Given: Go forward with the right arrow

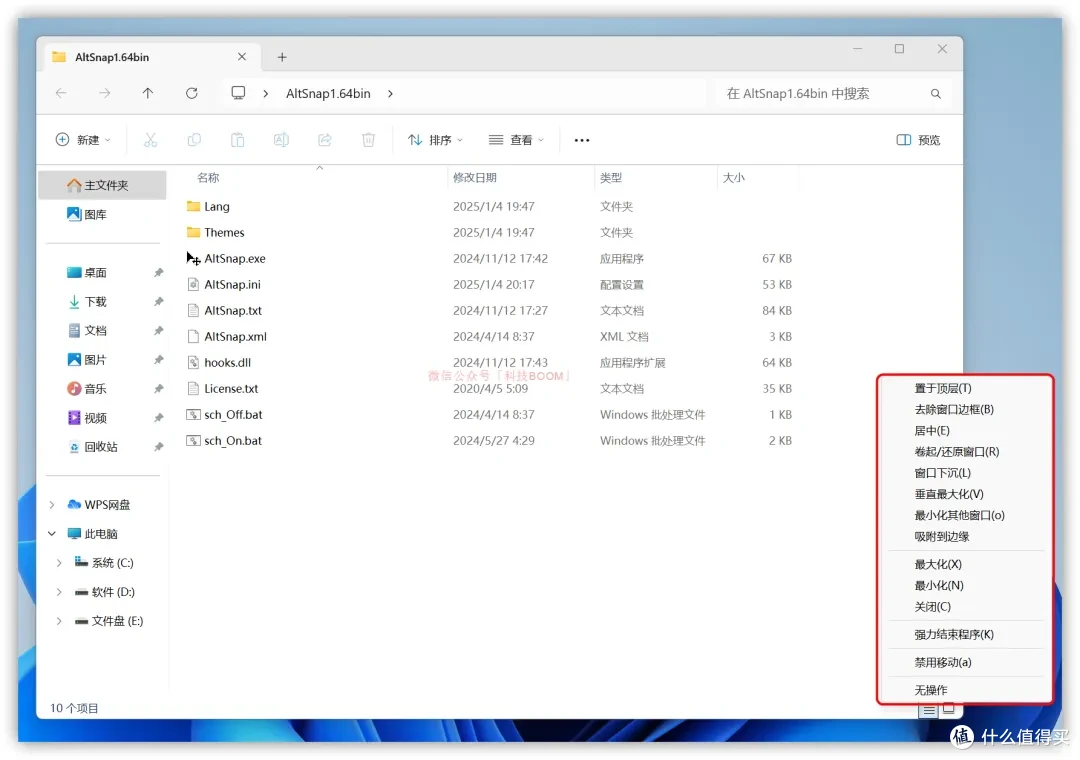Looking at the screenshot, I should (x=105, y=93).
